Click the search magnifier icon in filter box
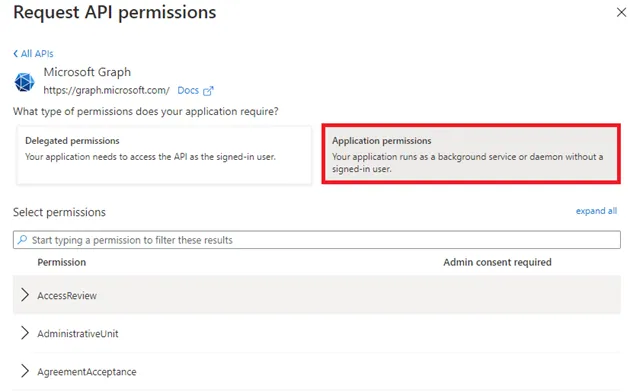This screenshot has width=630, height=392. coord(22,240)
